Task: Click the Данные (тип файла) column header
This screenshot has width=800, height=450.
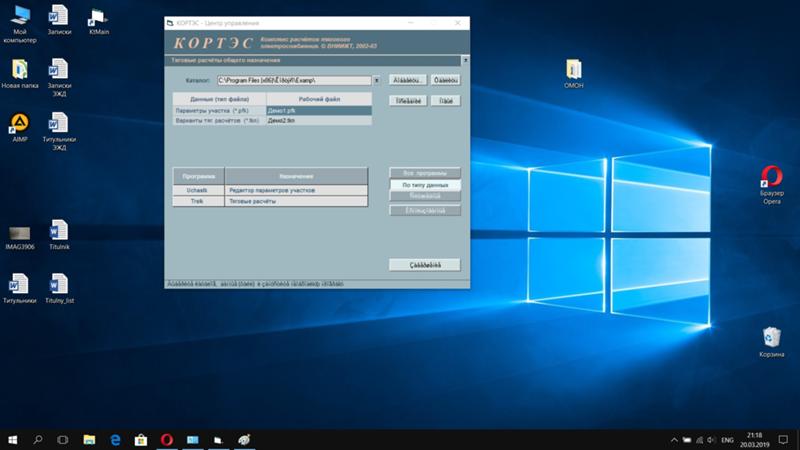Action: (x=219, y=99)
